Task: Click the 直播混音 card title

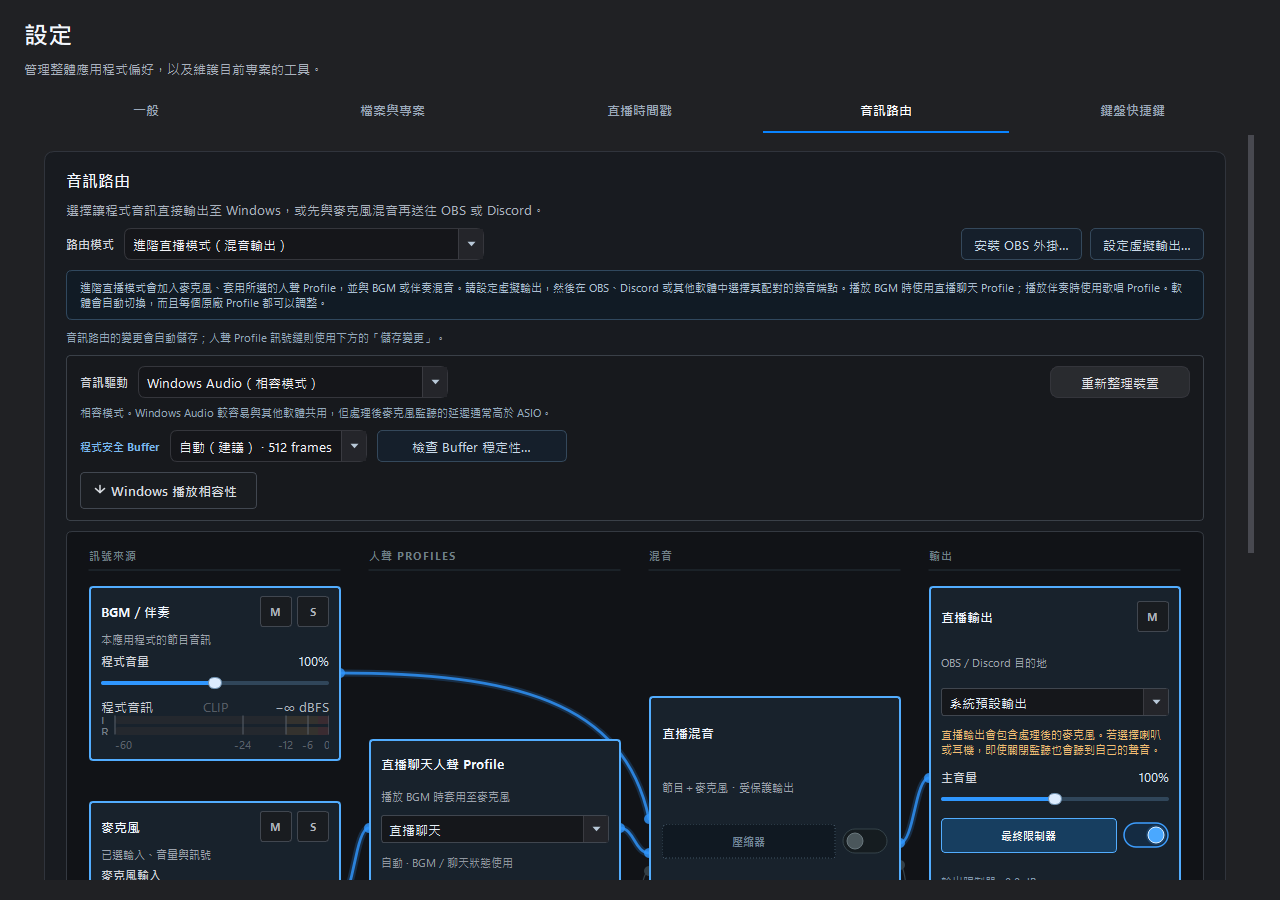Action: 688,734
